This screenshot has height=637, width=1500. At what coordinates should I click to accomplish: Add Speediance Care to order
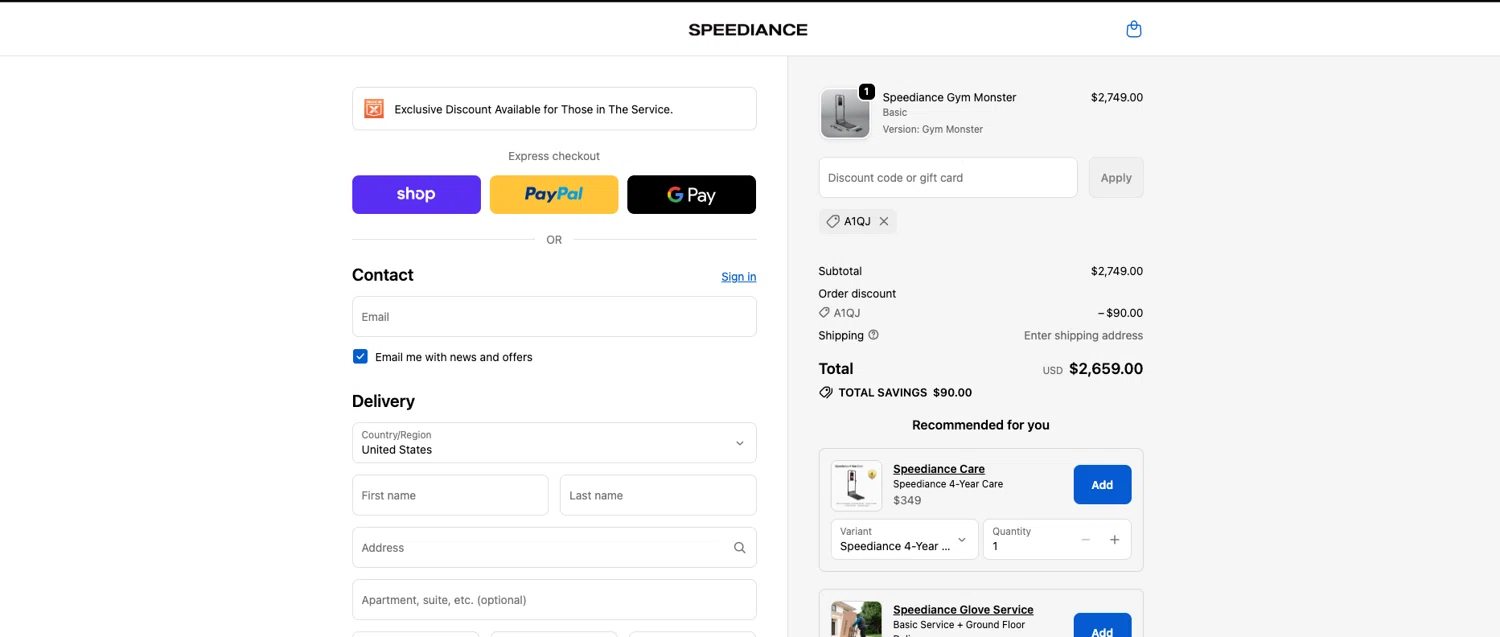[x=1102, y=484]
